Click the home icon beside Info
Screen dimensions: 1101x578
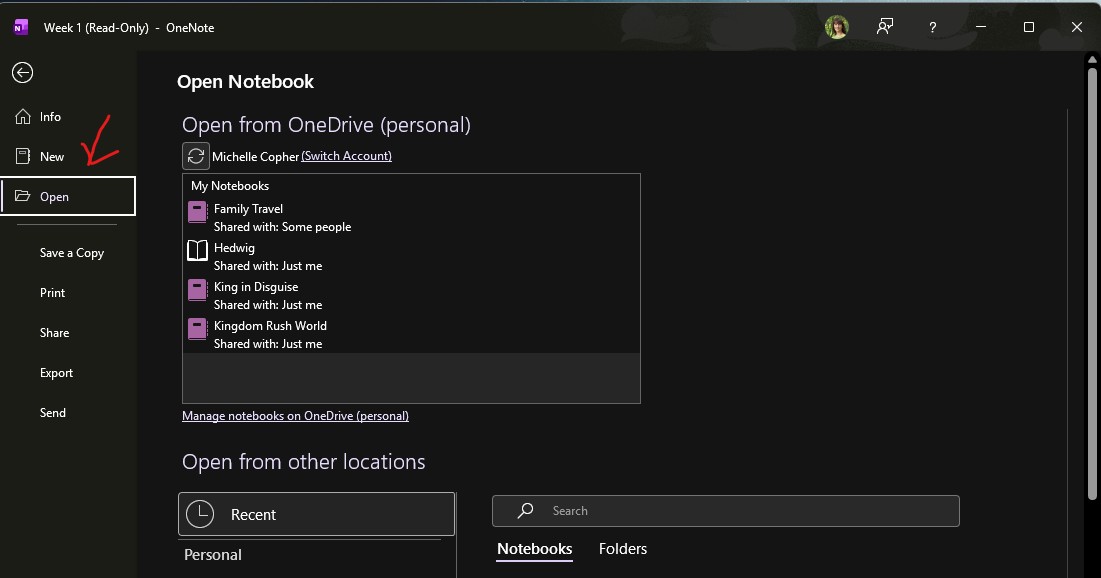pyautogui.click(x=23, y=117)
